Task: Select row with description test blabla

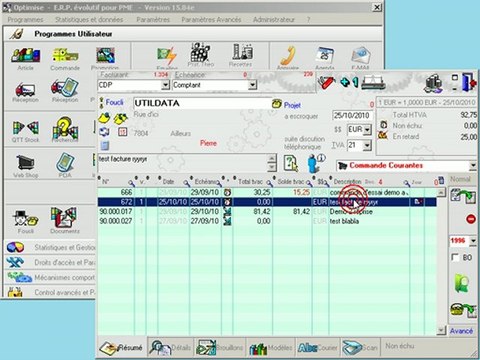Action: point(267,221)
